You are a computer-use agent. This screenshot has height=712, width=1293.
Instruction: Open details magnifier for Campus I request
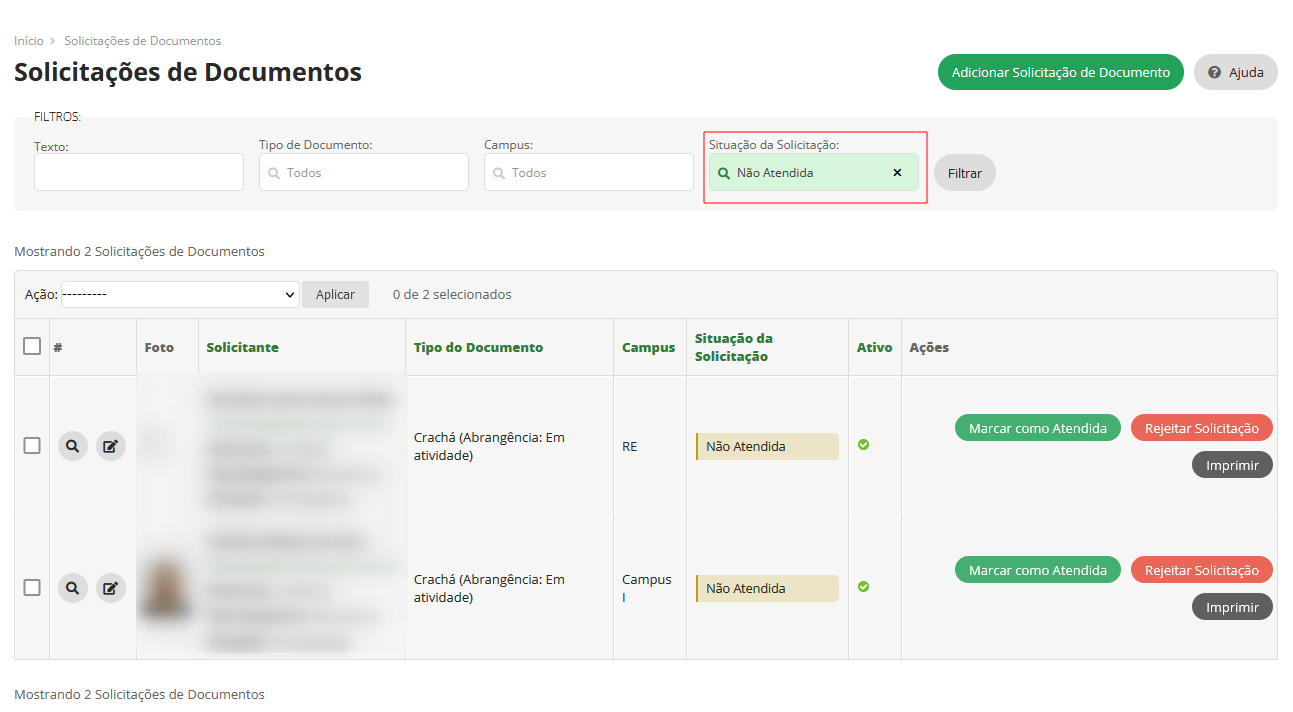[x=72, y=588]
